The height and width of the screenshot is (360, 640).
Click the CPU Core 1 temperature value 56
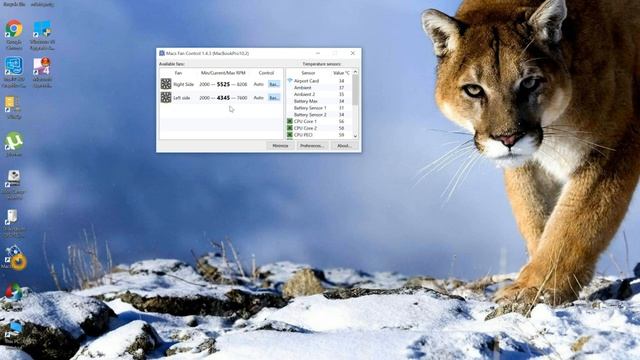341,121
